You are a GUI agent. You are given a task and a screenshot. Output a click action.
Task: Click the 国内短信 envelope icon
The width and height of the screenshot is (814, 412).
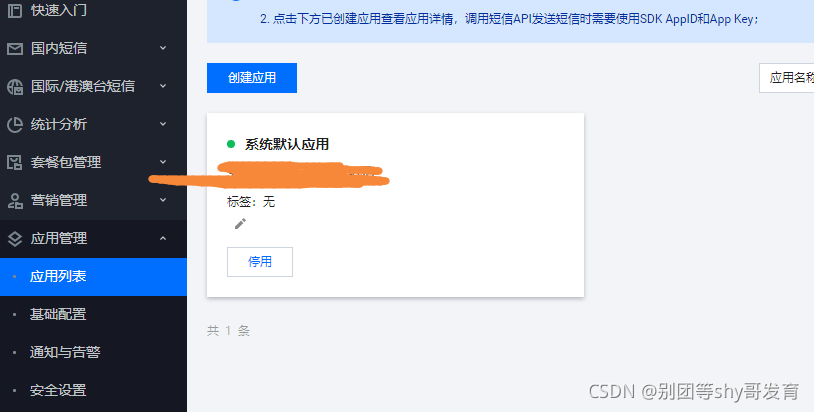point(15,48)
